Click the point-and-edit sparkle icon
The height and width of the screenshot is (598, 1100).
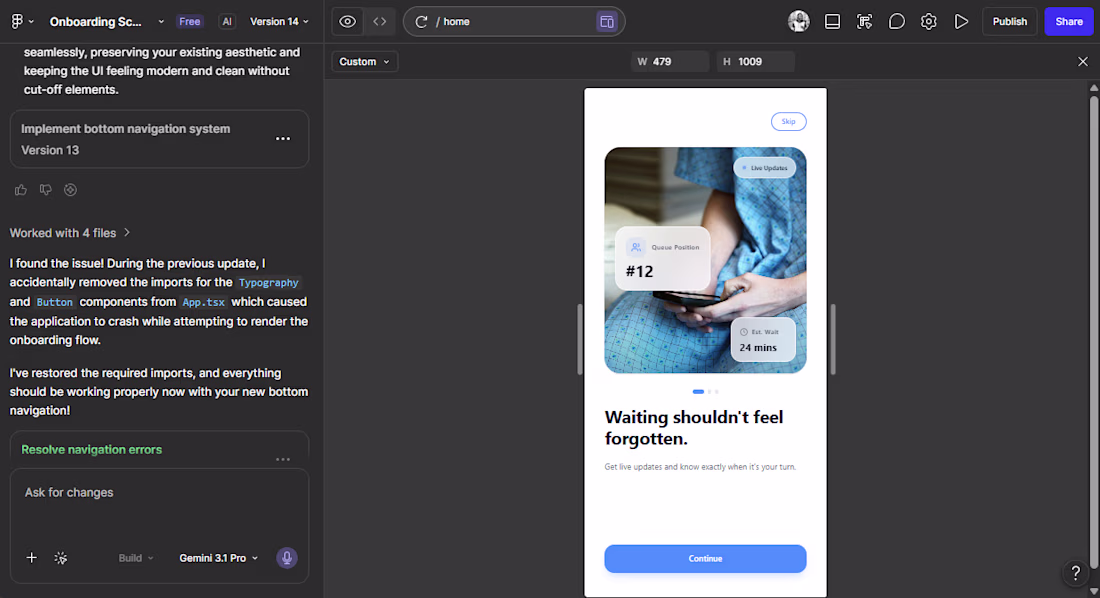coord(61,558)
